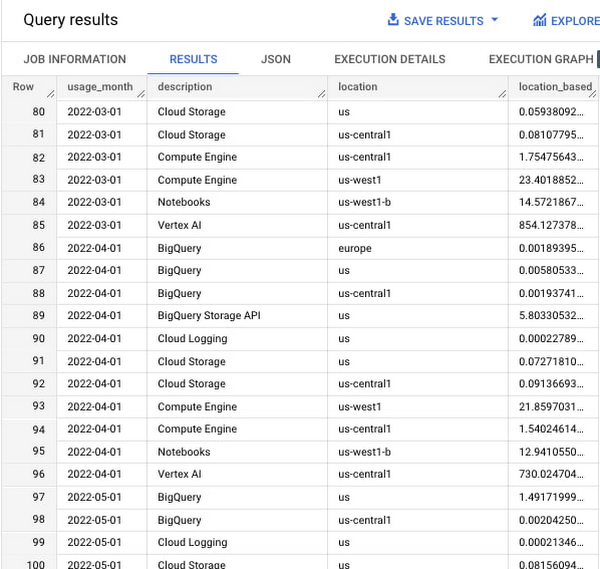Click 'Cloud Storage' description in row 80
The image size is (600, 569).
pos(191,112)
